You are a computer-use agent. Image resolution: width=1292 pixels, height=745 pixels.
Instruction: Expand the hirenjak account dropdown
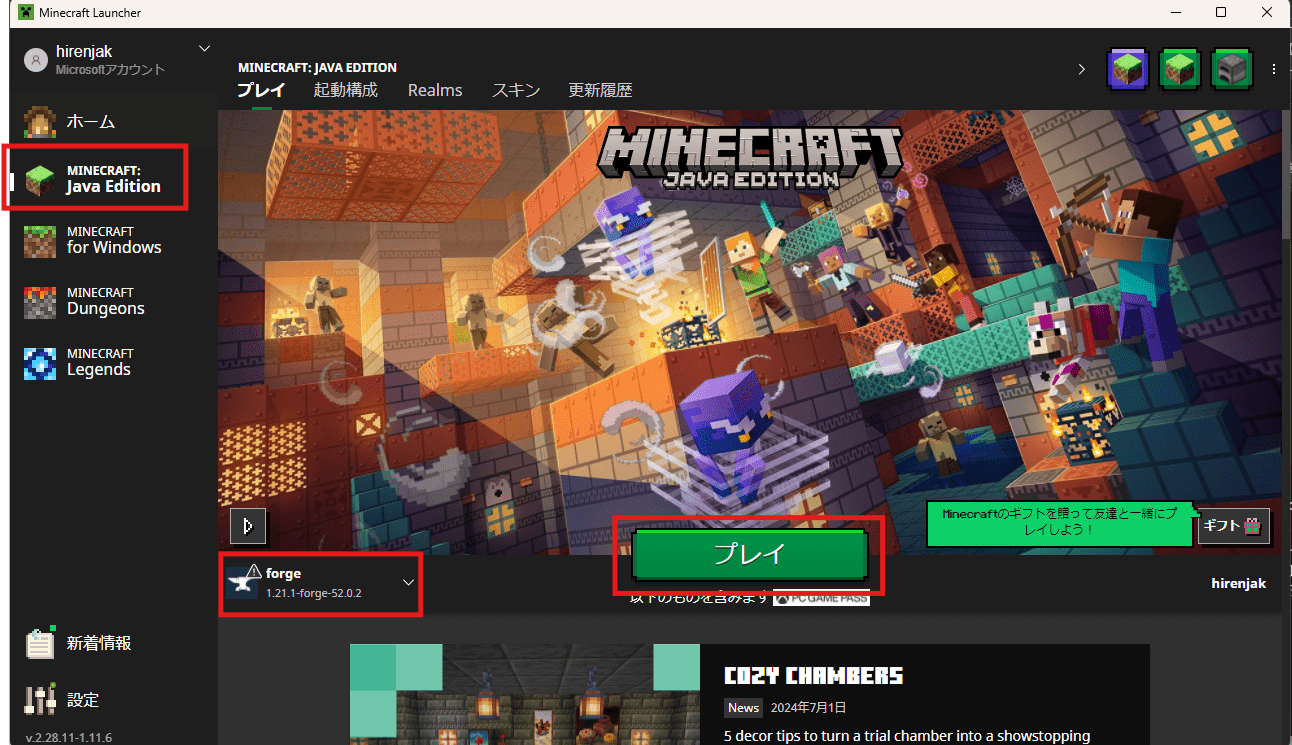(x=204, y=48)
